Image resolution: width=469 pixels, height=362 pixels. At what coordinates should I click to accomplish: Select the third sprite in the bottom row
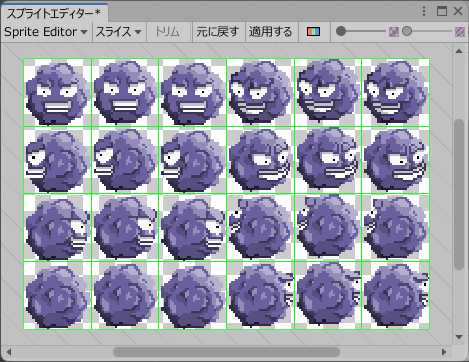(x=193, y=296)
